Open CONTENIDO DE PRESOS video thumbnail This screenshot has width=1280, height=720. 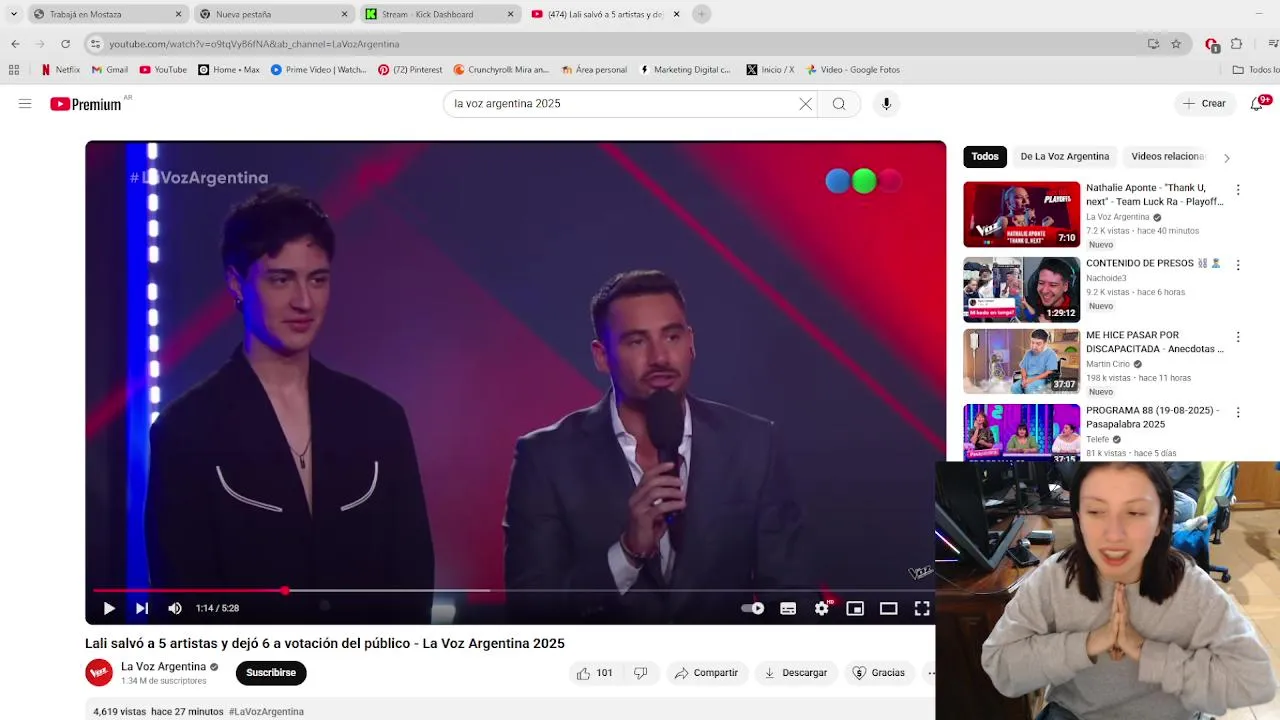1021,289
